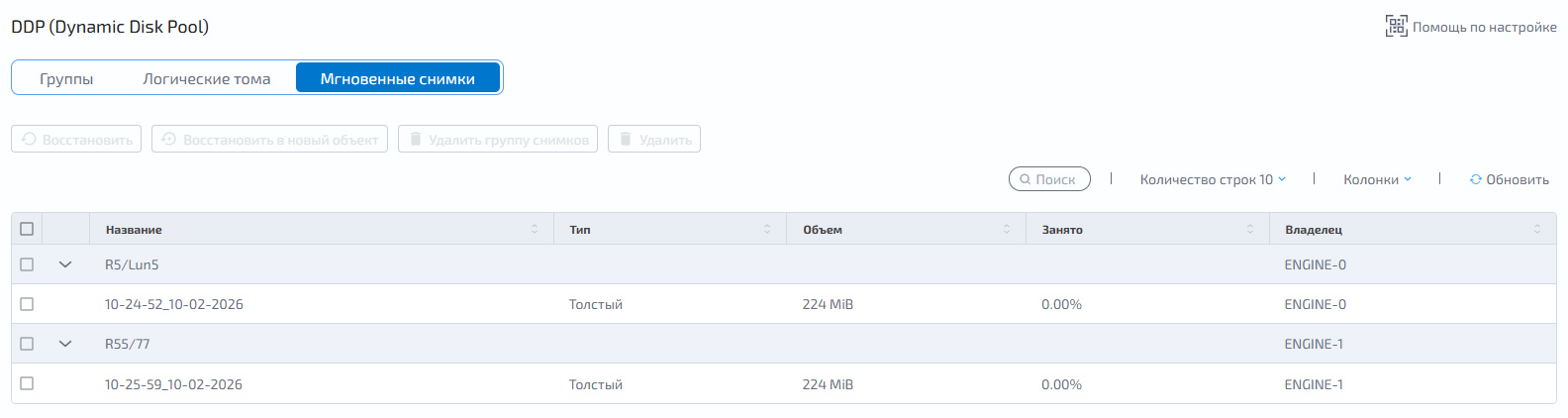1568x418 pixels.
Task: Click sort arrows in Тип column header
Action: pyautogui.click(x=767, y=229)
